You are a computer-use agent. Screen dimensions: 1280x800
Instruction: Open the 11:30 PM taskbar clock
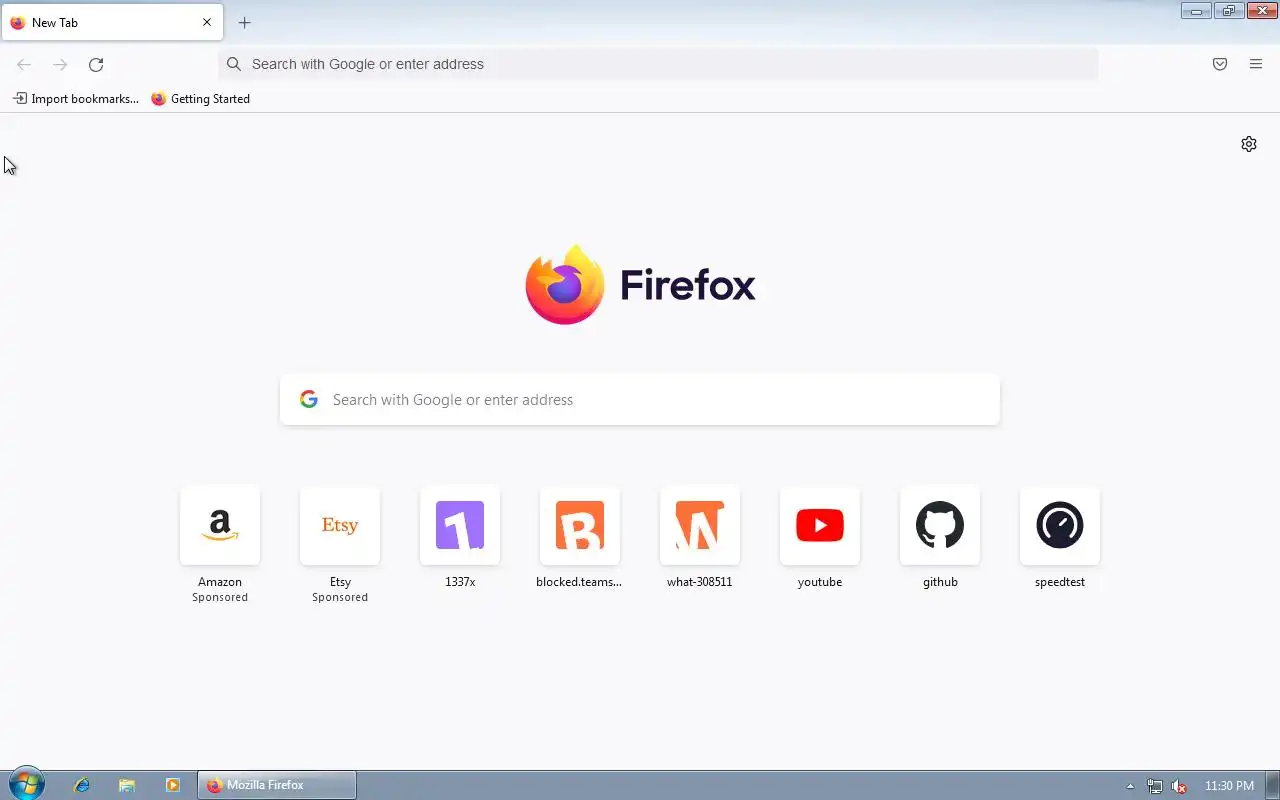click(x=1229, y=786)
